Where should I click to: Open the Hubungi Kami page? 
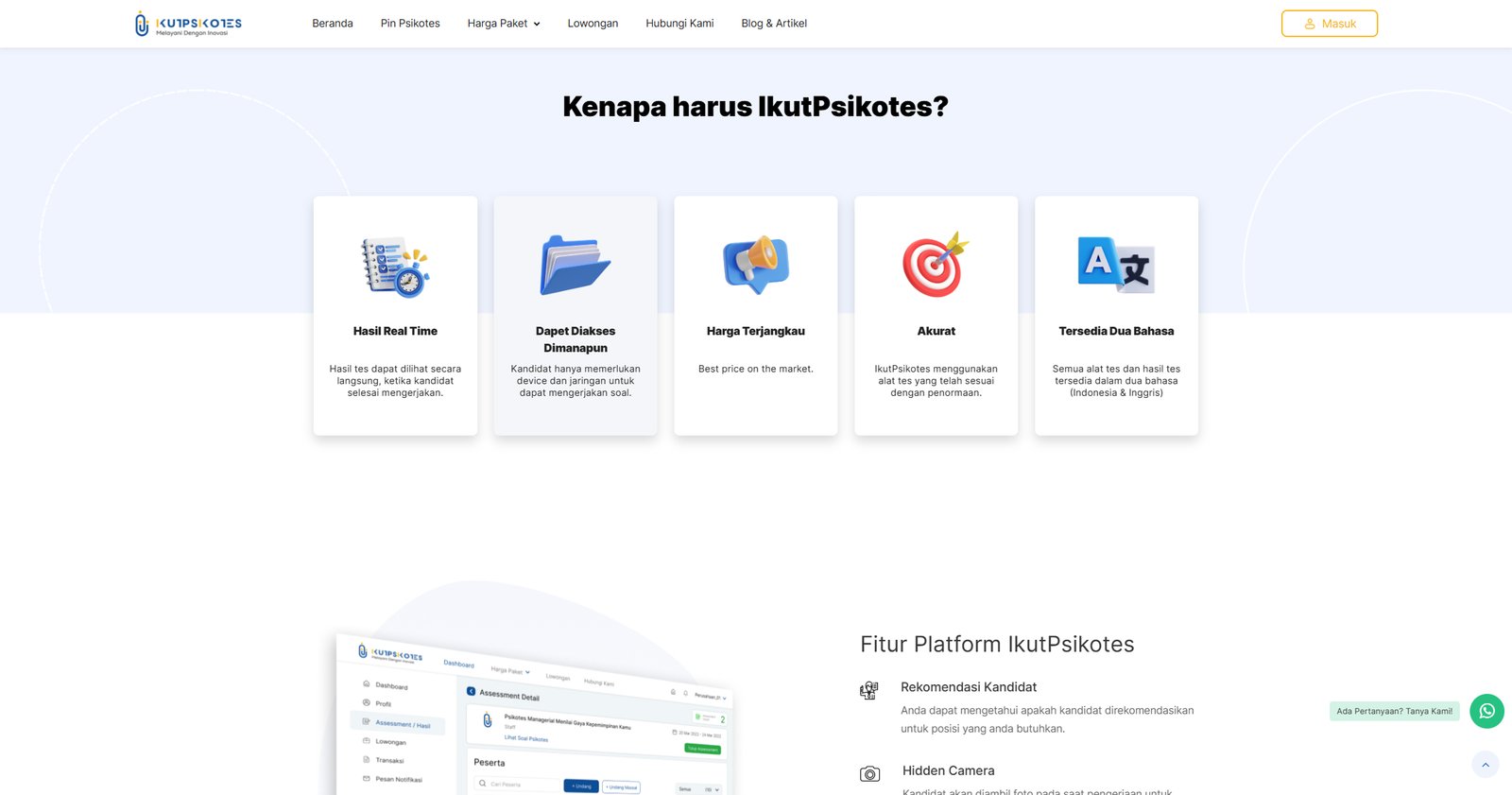(x=679, y=24)
